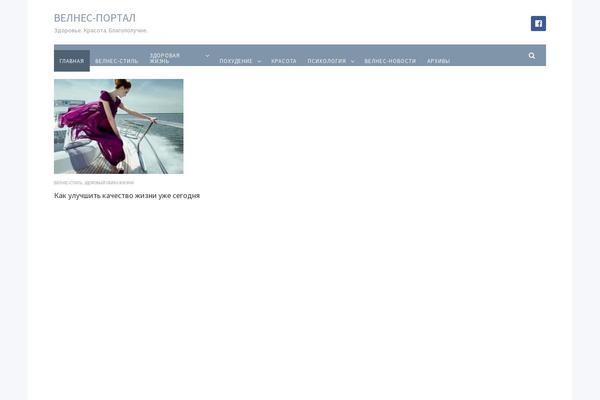600x400 pixels.
Task: Expand the ПСИХОЛОГИЯ submenu chevron
Action: point(352,61)
